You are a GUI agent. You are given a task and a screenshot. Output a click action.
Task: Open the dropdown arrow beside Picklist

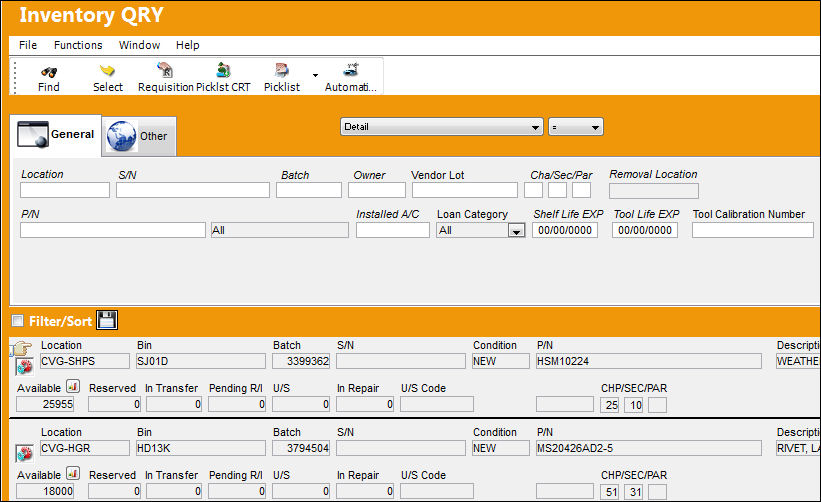(x=315, y=75)
